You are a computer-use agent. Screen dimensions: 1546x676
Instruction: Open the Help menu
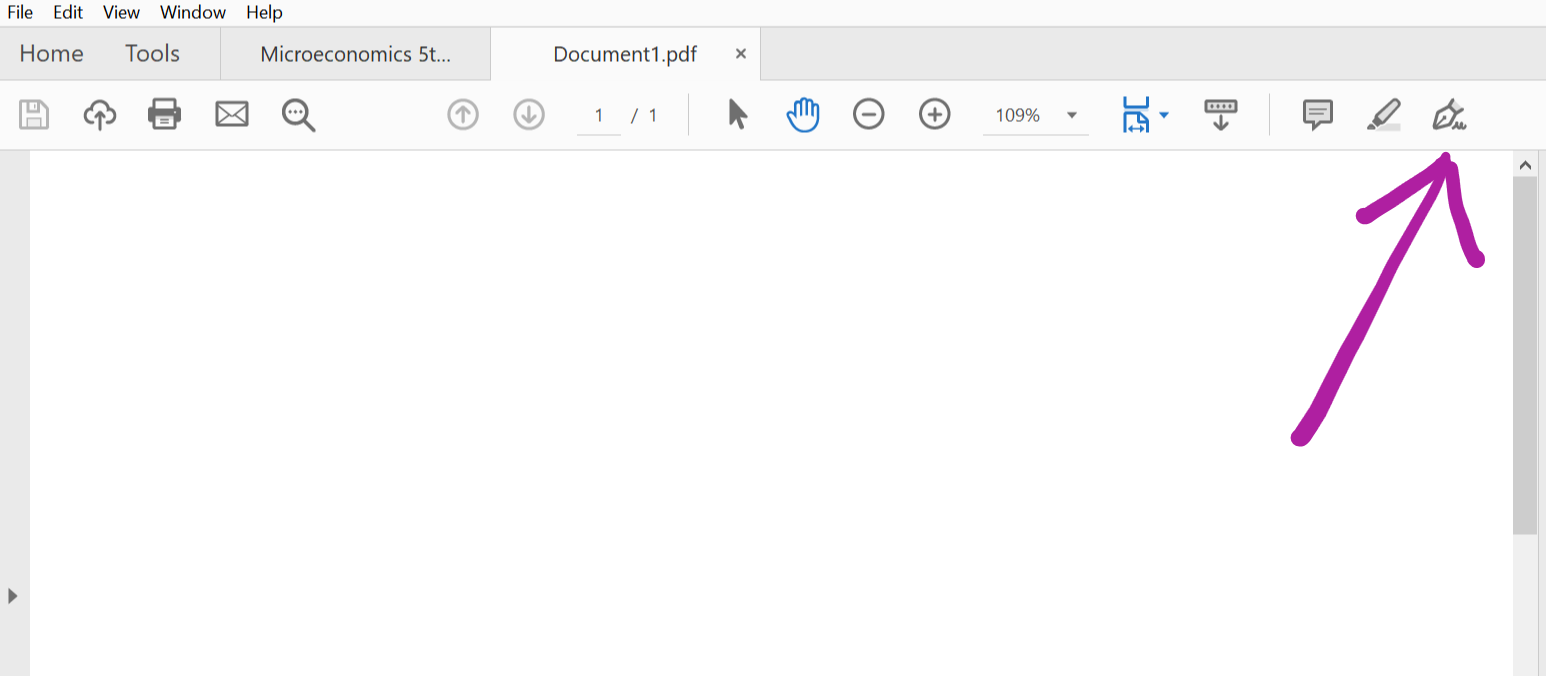(264, 13)
